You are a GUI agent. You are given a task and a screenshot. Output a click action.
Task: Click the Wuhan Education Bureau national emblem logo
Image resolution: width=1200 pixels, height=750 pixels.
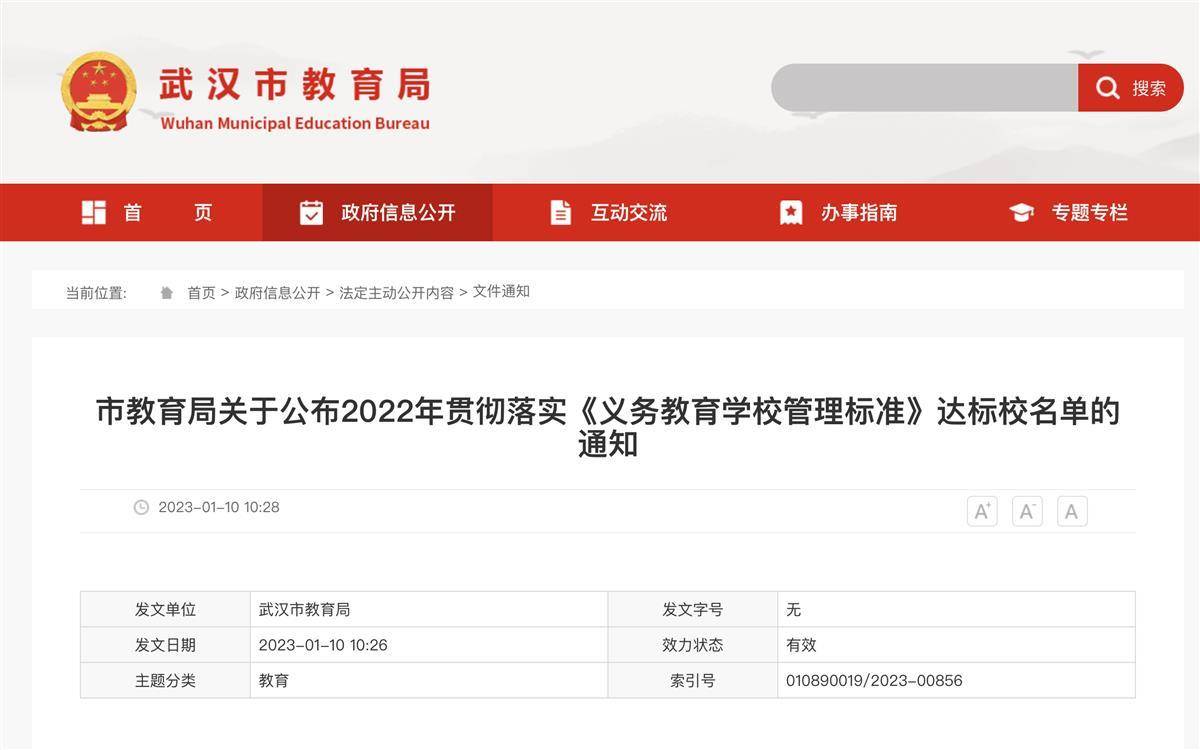(x=98, y=90)
